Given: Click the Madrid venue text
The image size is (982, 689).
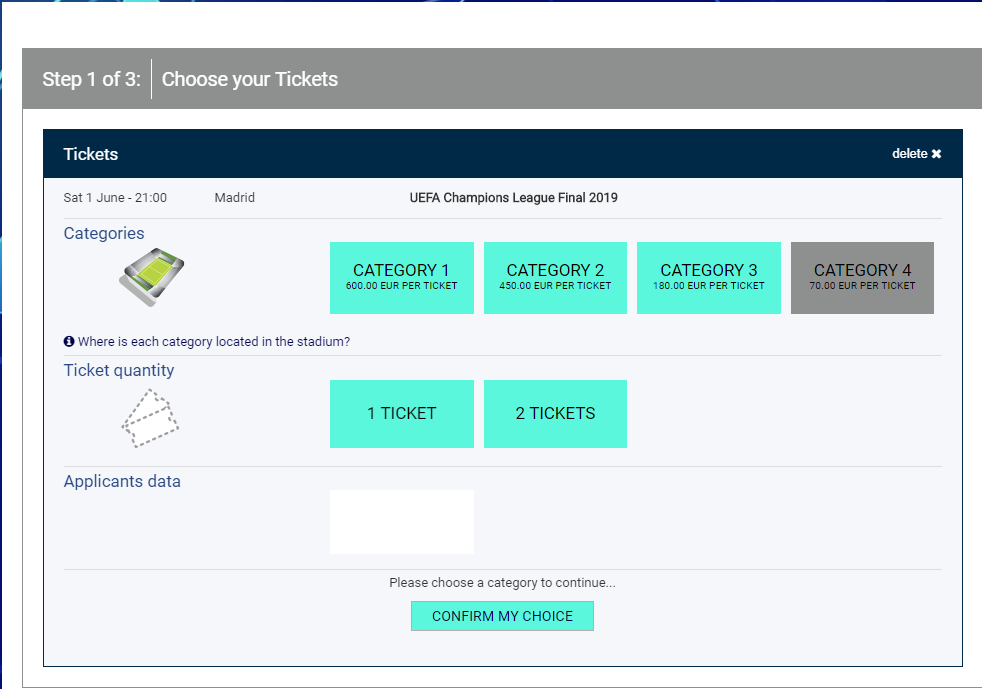Looking at the screenshot, I should 235,198.
